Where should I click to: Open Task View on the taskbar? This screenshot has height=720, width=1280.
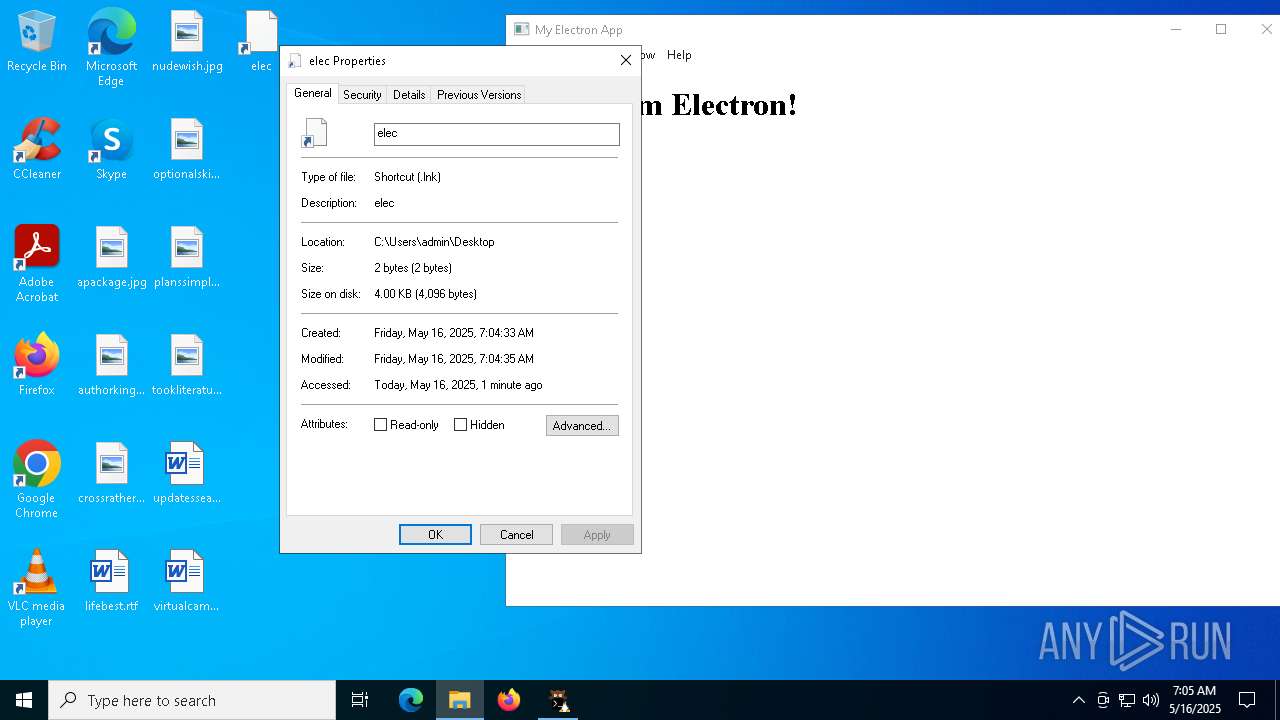[x=360, y=700]
